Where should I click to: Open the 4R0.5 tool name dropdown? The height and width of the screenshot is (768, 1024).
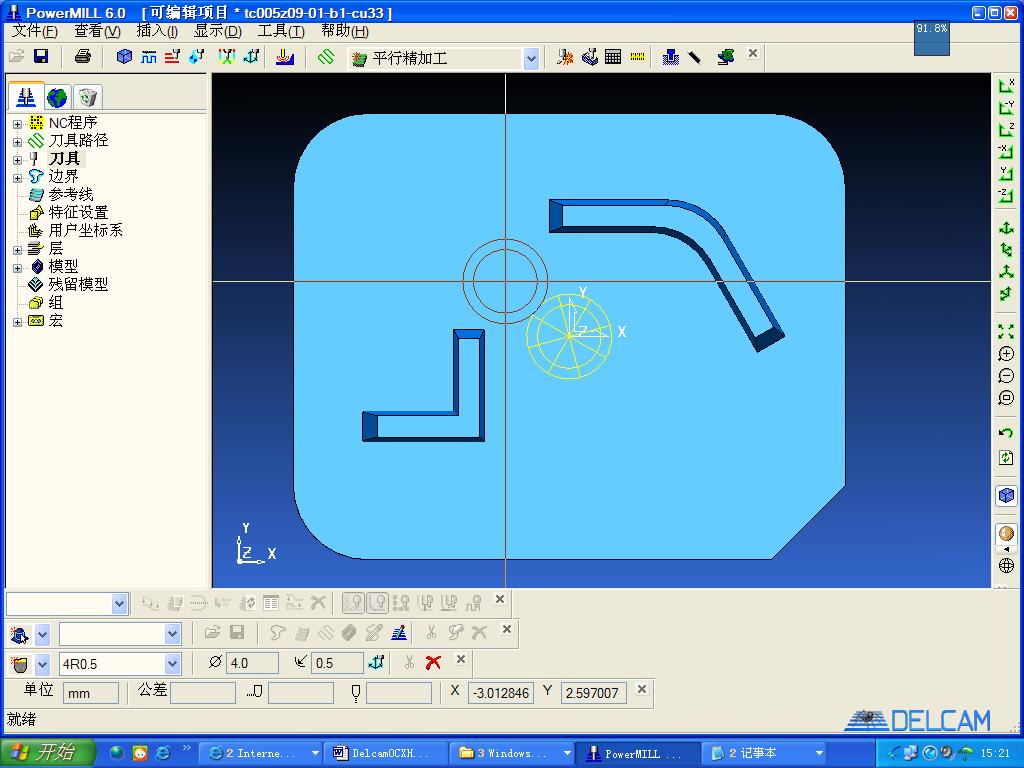click(172, 664)
